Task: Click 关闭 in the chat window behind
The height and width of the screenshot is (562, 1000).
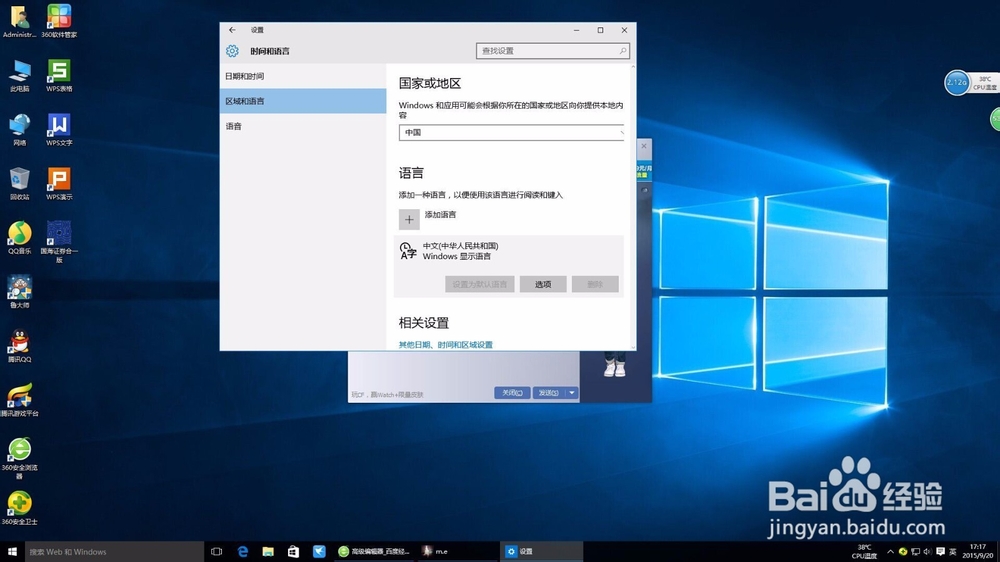Action: pyautogui.click(x=512, y=393)
